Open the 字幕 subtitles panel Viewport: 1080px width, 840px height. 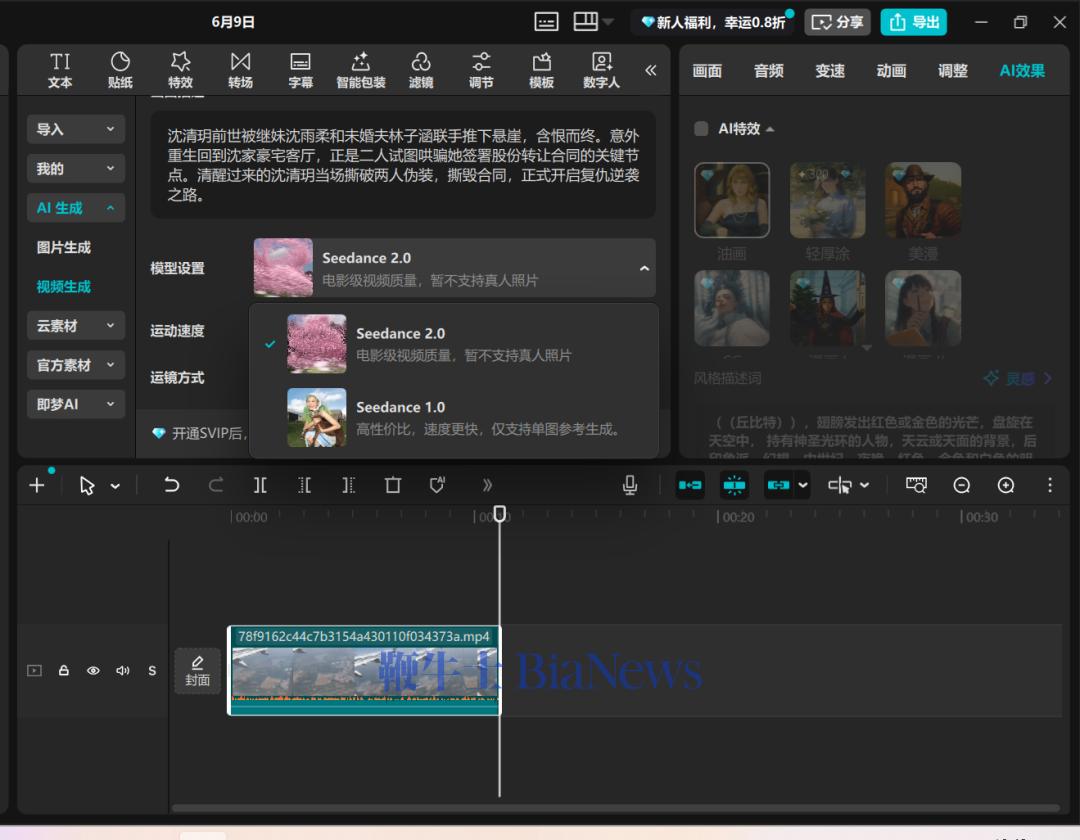[300, 70]
